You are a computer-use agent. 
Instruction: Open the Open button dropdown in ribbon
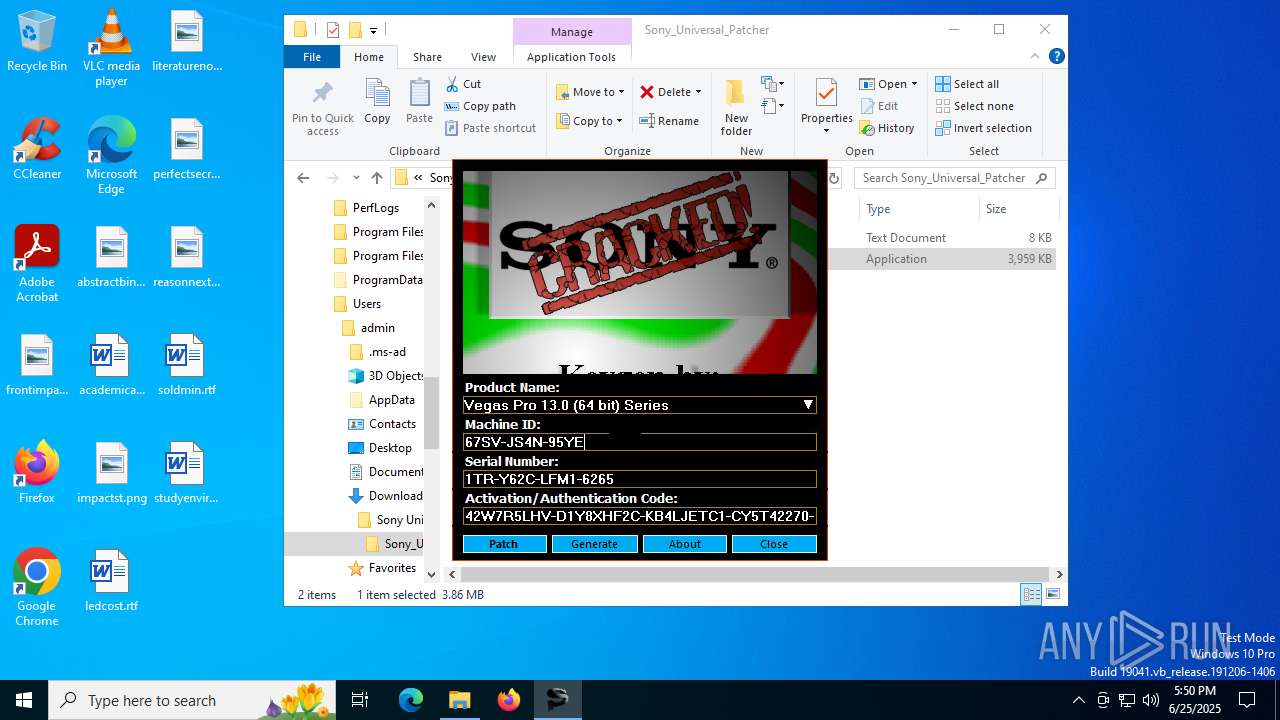913,84
